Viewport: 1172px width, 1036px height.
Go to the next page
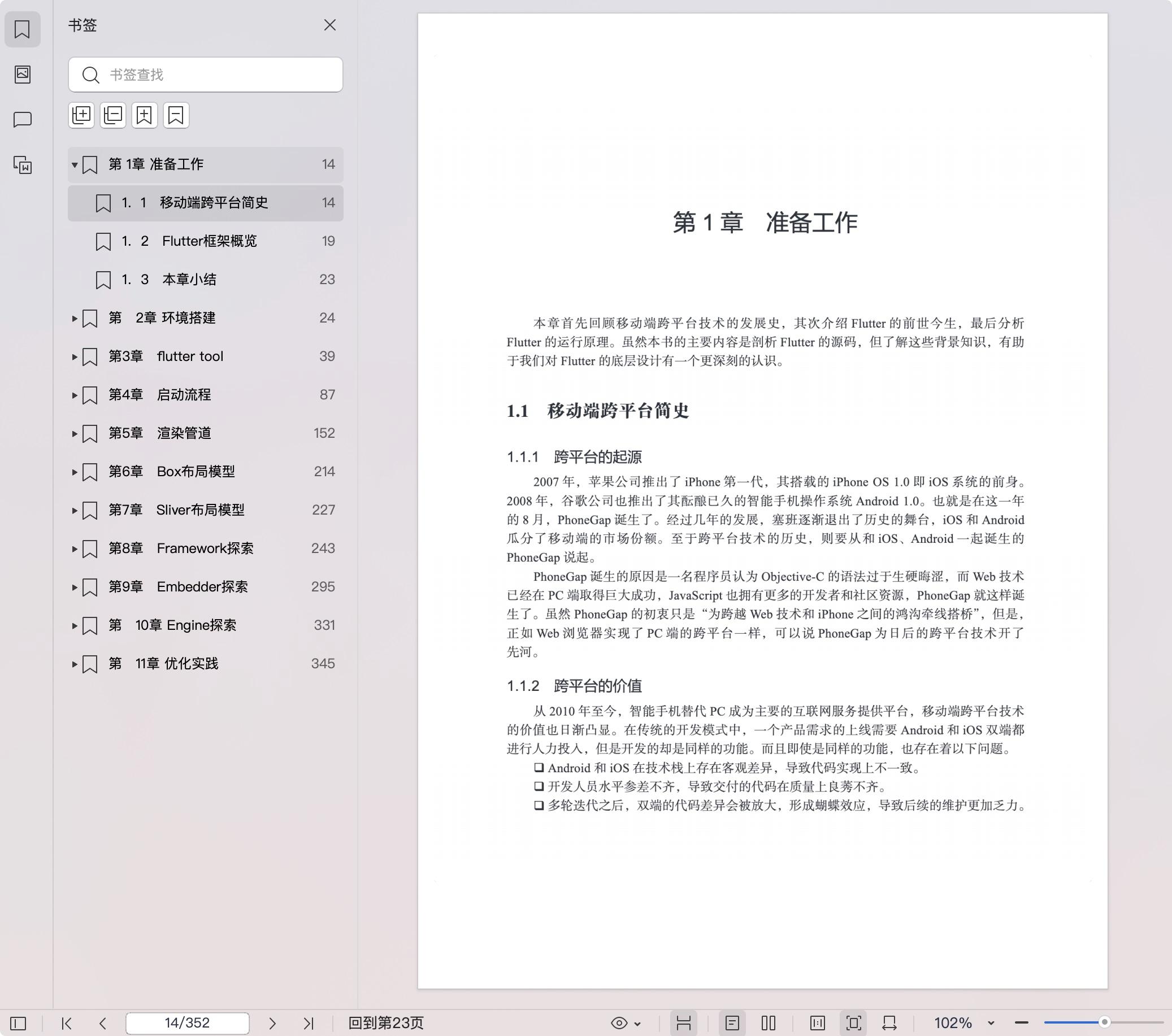click(272, 1024)
